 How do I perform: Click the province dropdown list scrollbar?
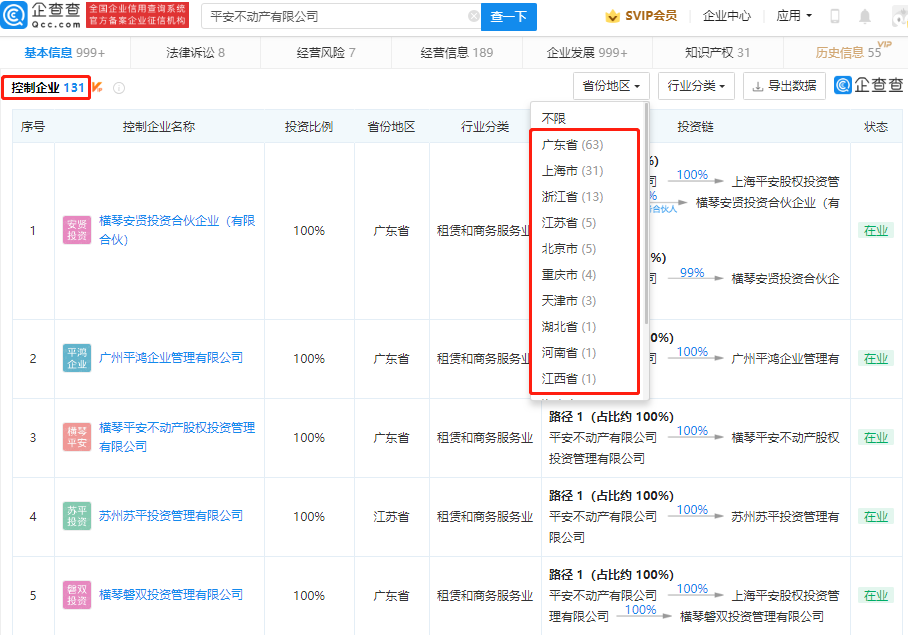click(x=646, y=214)
